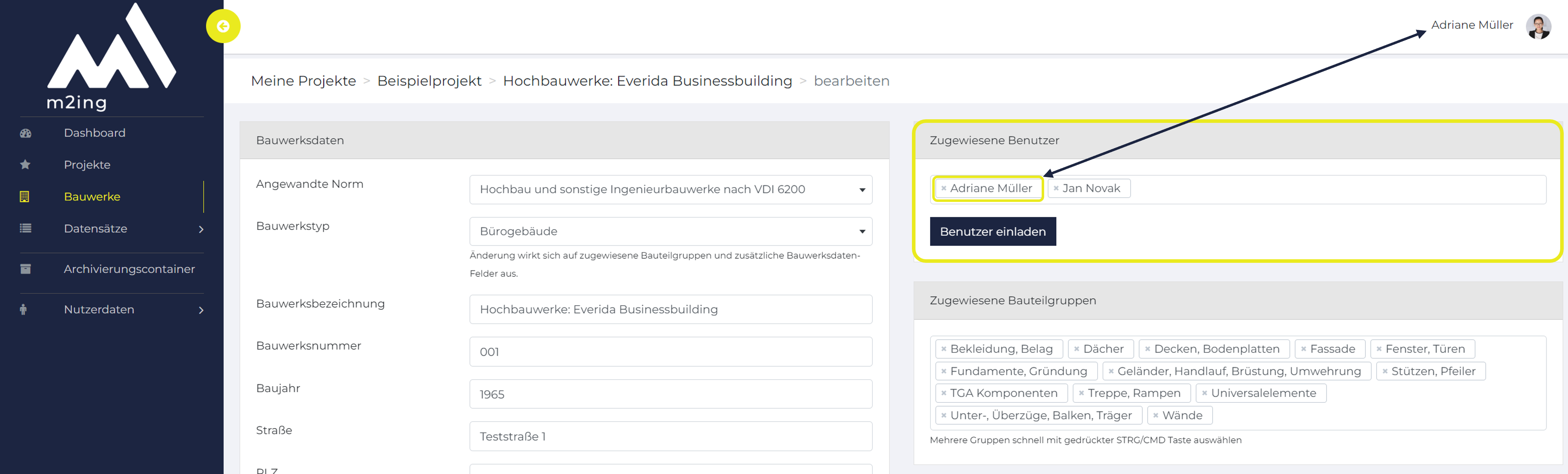Focus the Baujahr field with 1965
Screen dimensions: 1568x474
coord(670,394)
